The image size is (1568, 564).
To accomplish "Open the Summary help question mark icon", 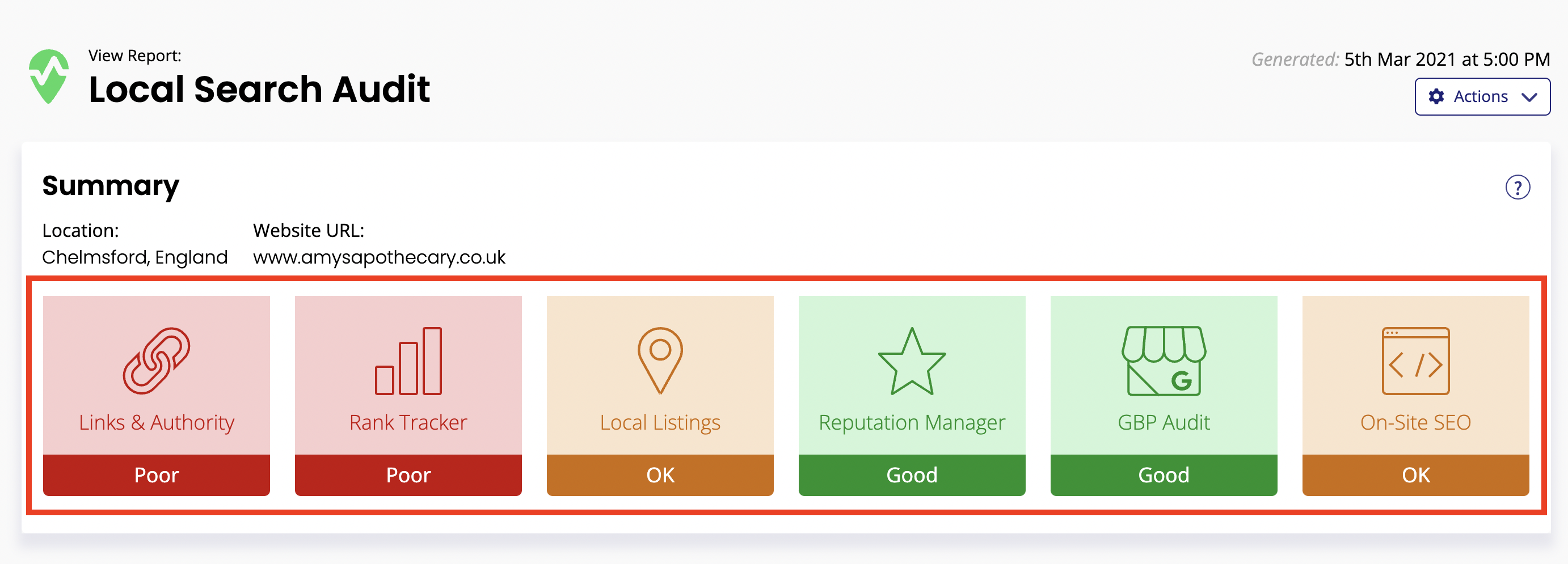I will 1518,187.
